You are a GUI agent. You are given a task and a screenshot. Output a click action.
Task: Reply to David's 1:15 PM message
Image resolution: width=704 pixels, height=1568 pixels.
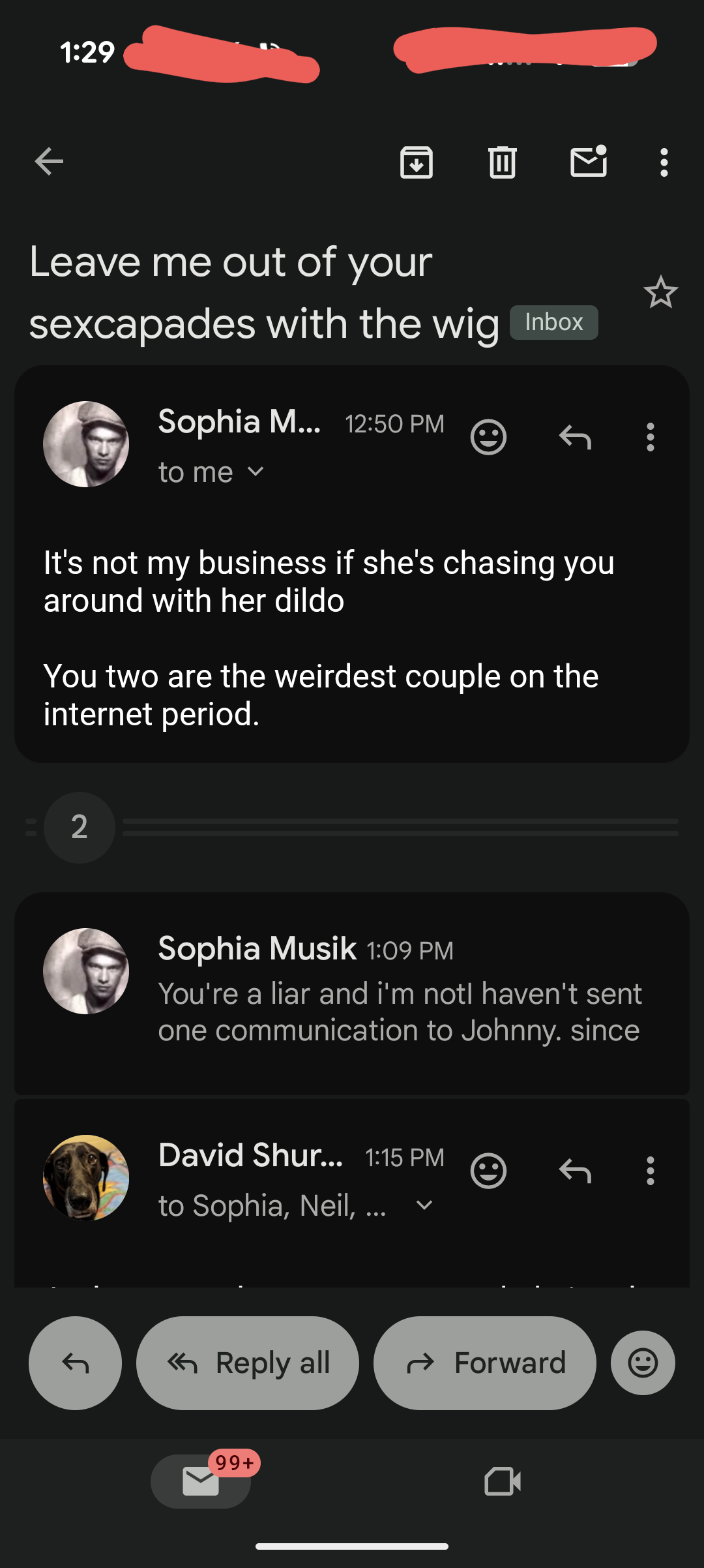(575, 1171)
